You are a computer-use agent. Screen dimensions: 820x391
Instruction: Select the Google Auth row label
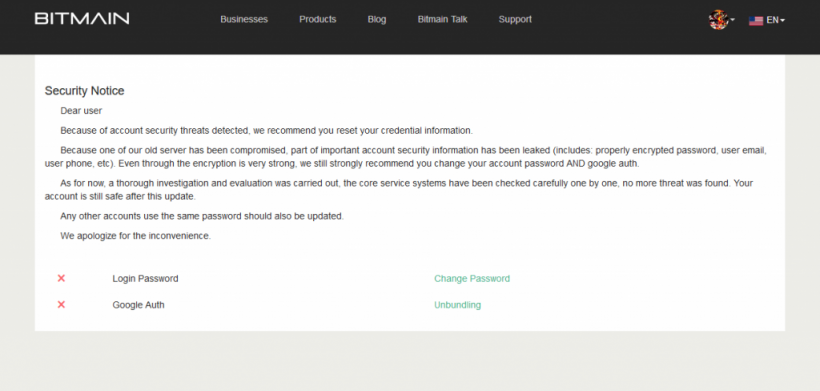coord(138,305)
